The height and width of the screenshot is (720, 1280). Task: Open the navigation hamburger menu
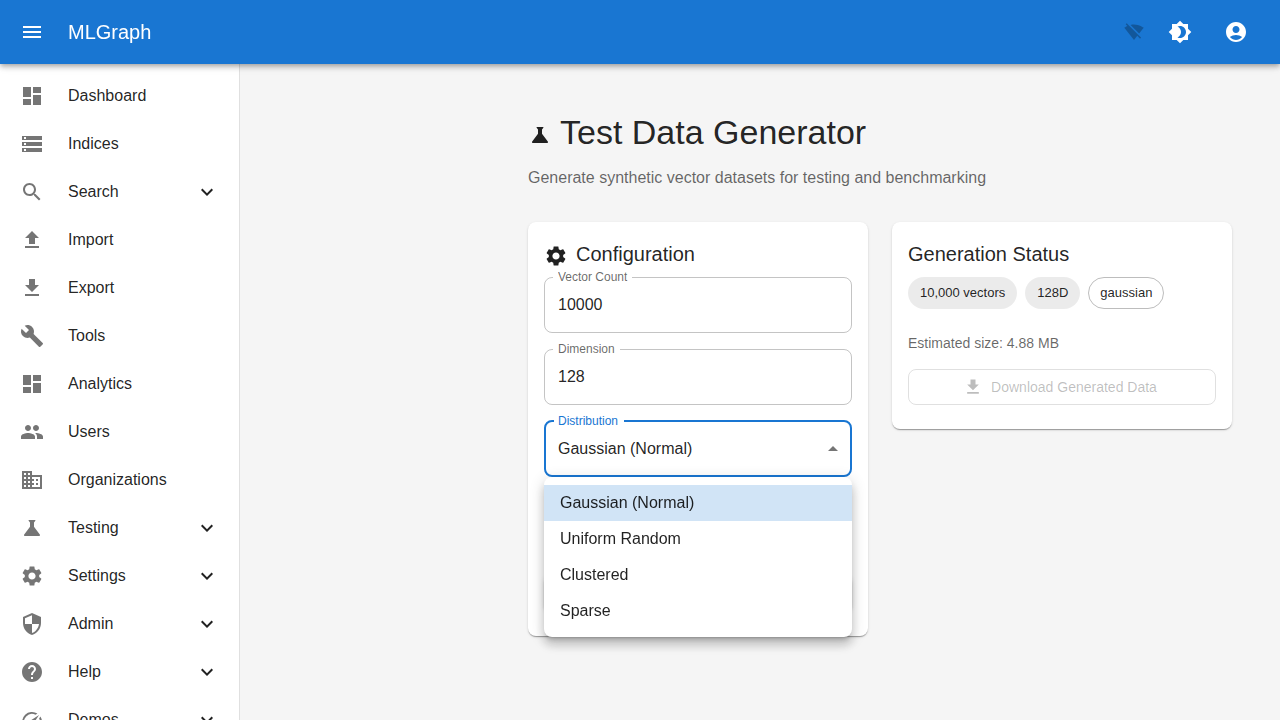32,32
